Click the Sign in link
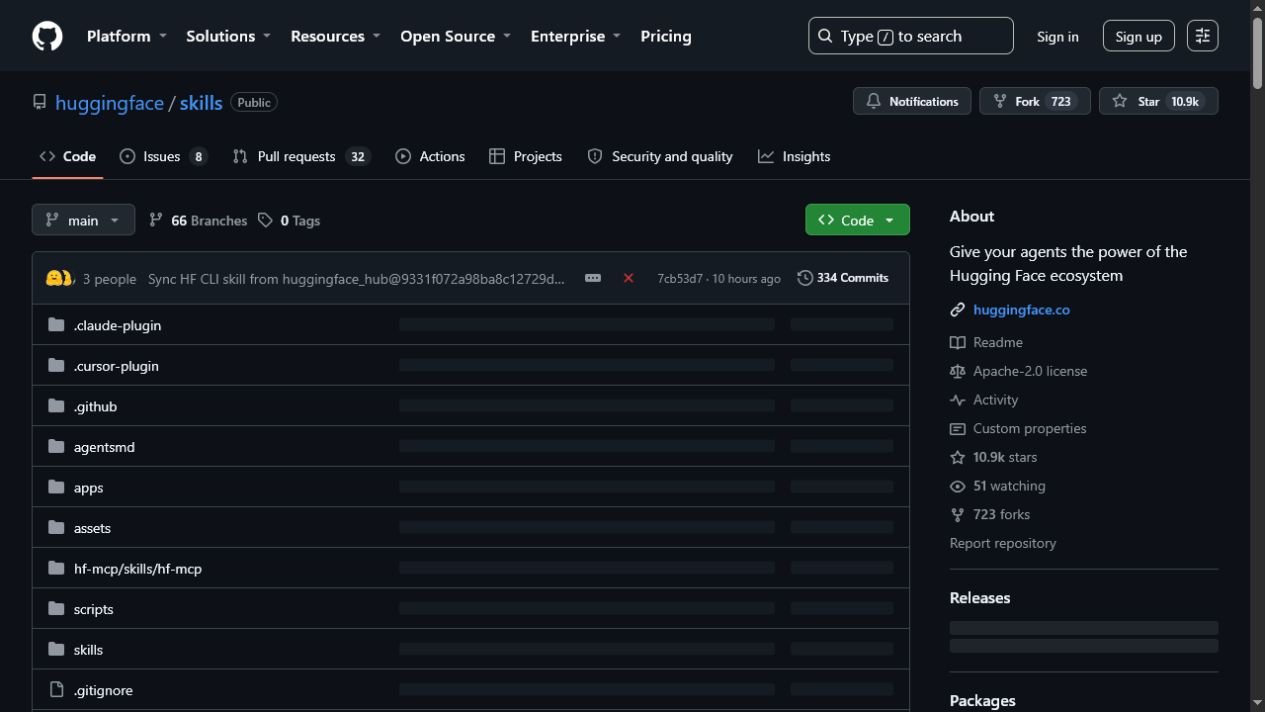Screen dimensions: 1265x712 click(x=1057, y=36)
